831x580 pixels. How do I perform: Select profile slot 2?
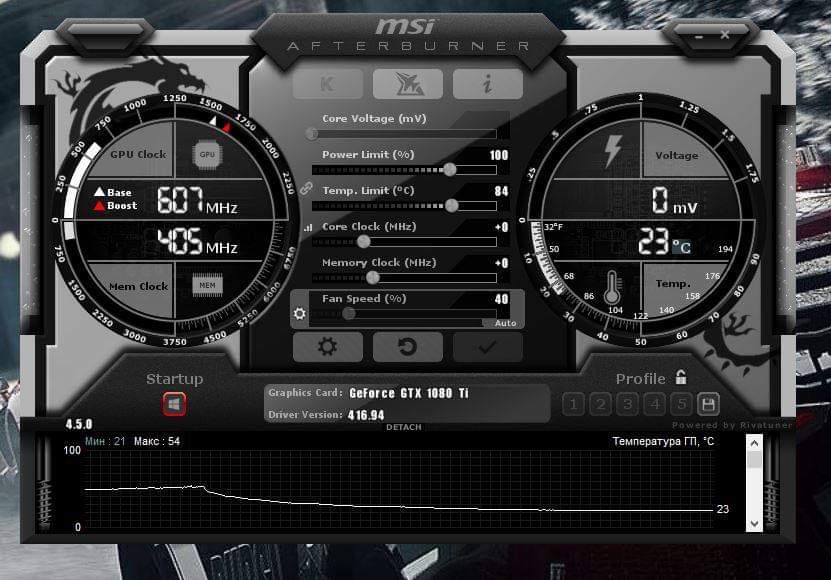point(600,405)
